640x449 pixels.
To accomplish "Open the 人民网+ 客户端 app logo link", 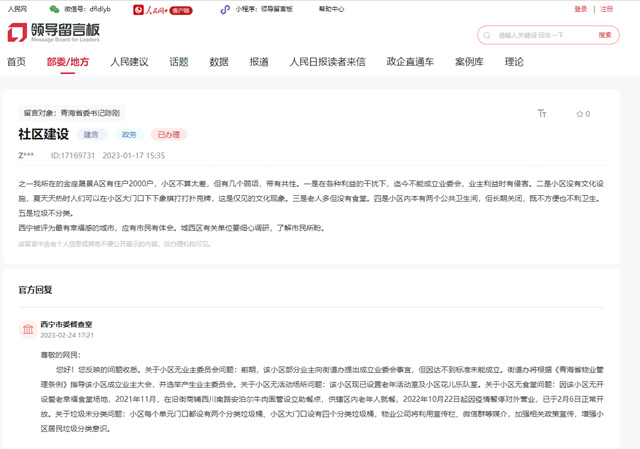I will pos(162,10).
